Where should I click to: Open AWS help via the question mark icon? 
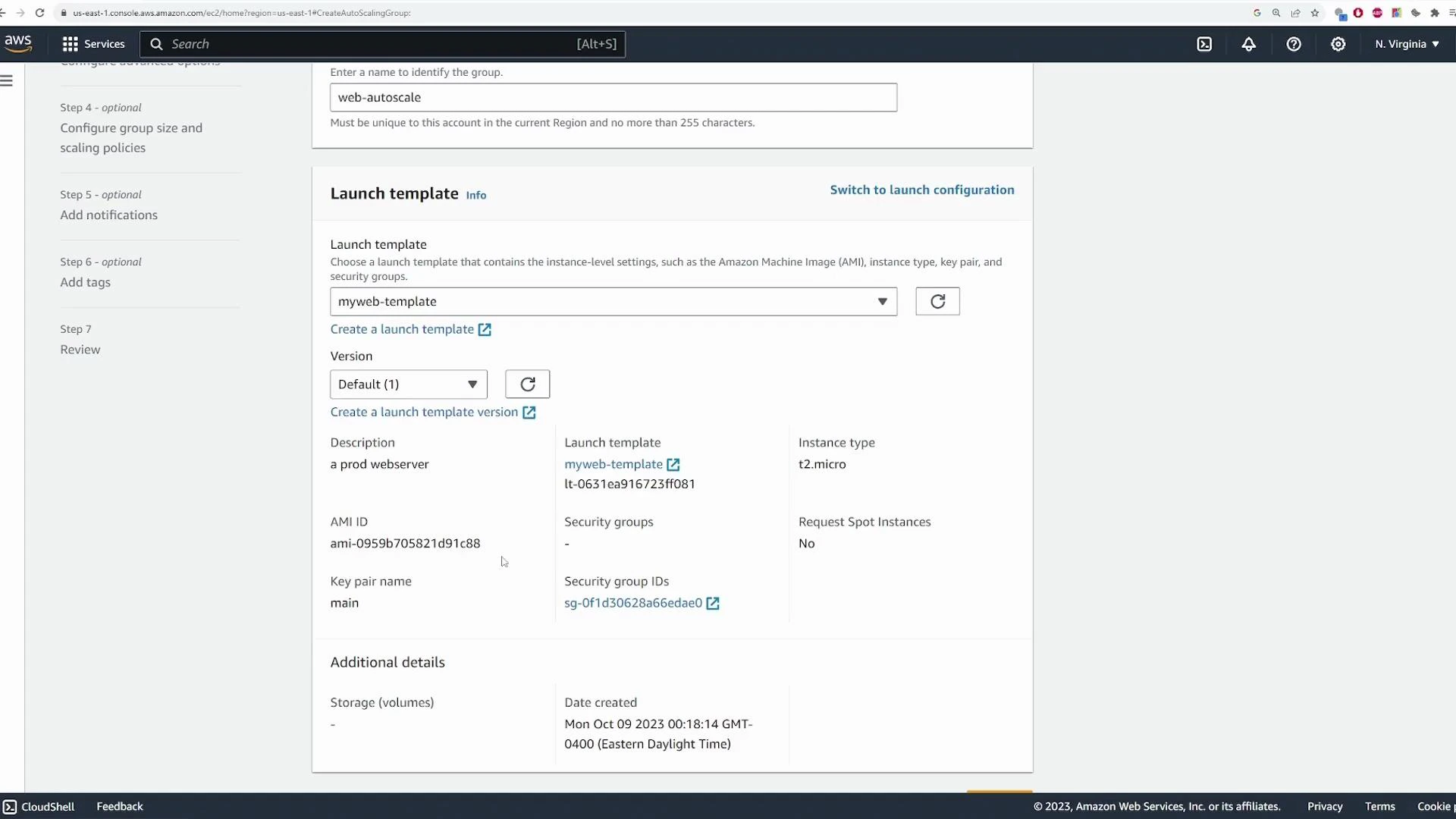point(1293,44)
